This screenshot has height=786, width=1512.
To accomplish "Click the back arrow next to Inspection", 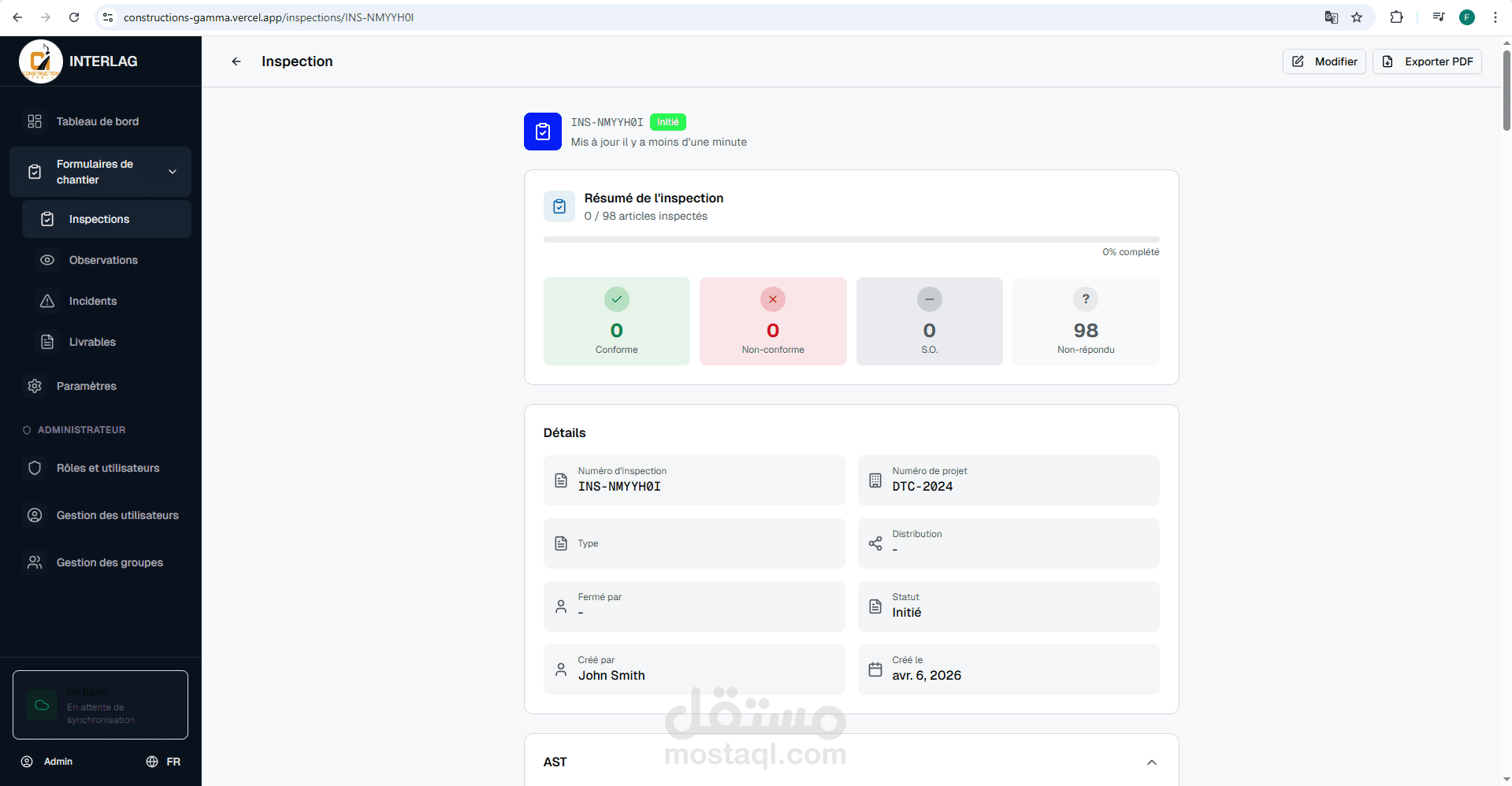I will (x=236, y=61).
